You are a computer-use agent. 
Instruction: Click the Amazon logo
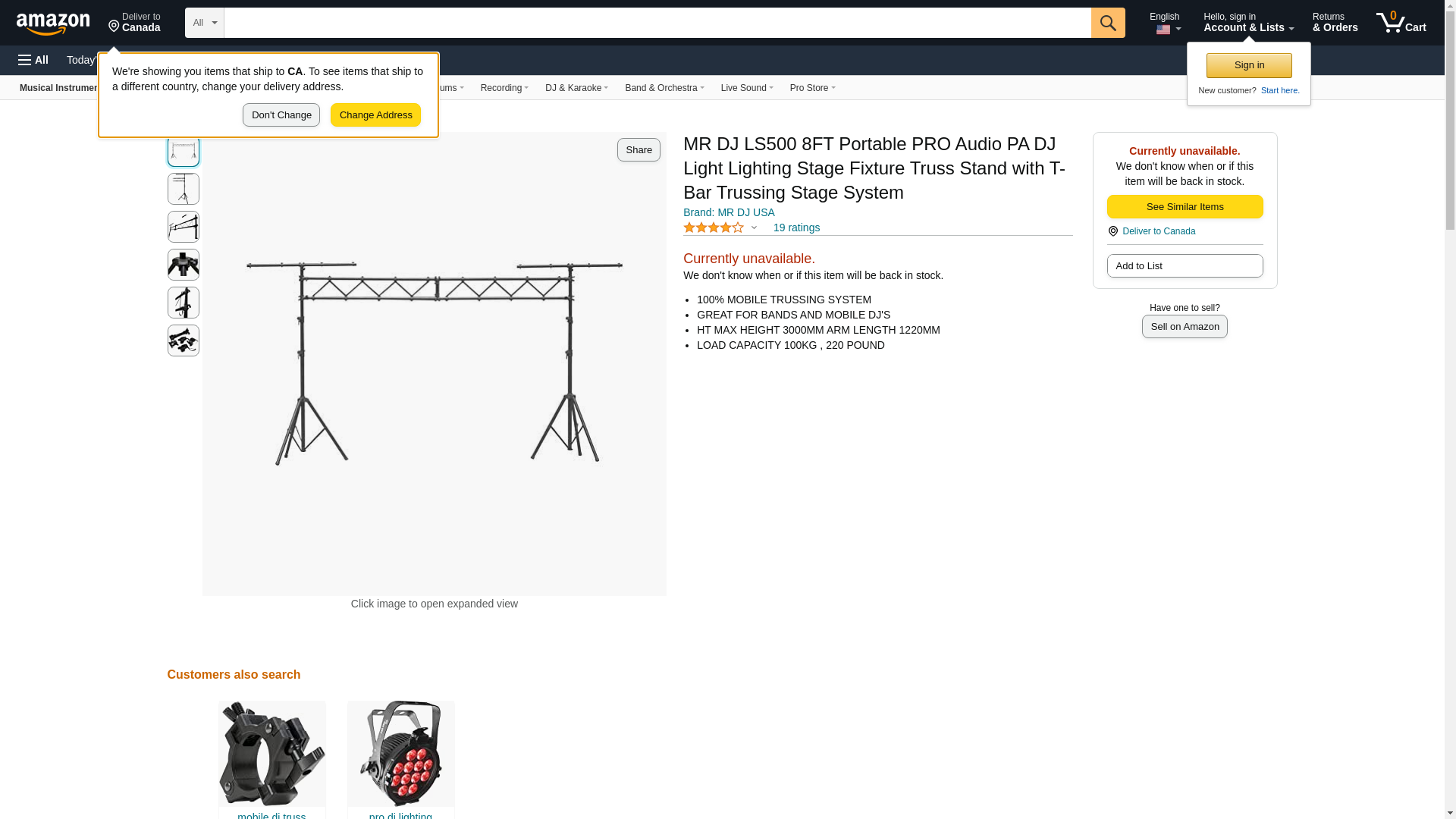pyautogui.click(x=53, y=24)
